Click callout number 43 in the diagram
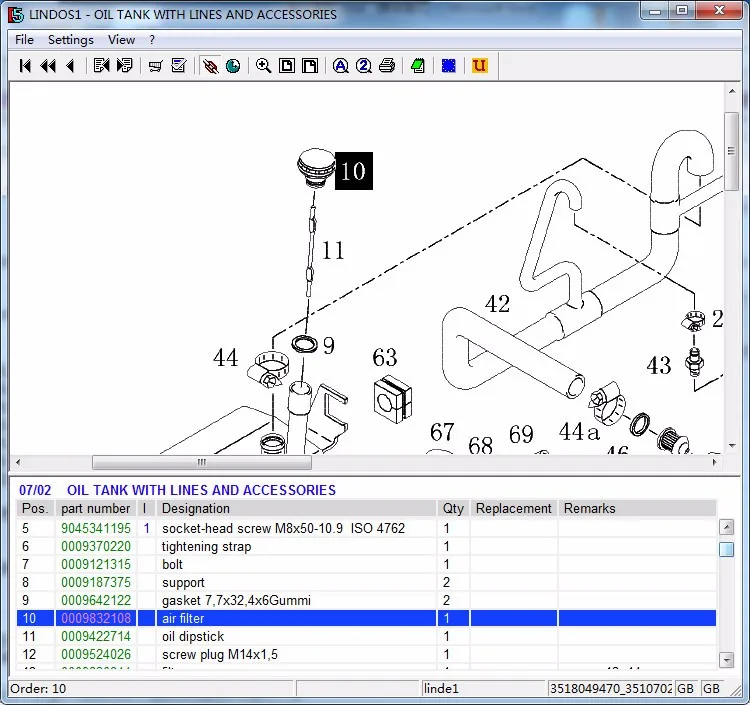The image size is (750, 705). coord(659,366)
